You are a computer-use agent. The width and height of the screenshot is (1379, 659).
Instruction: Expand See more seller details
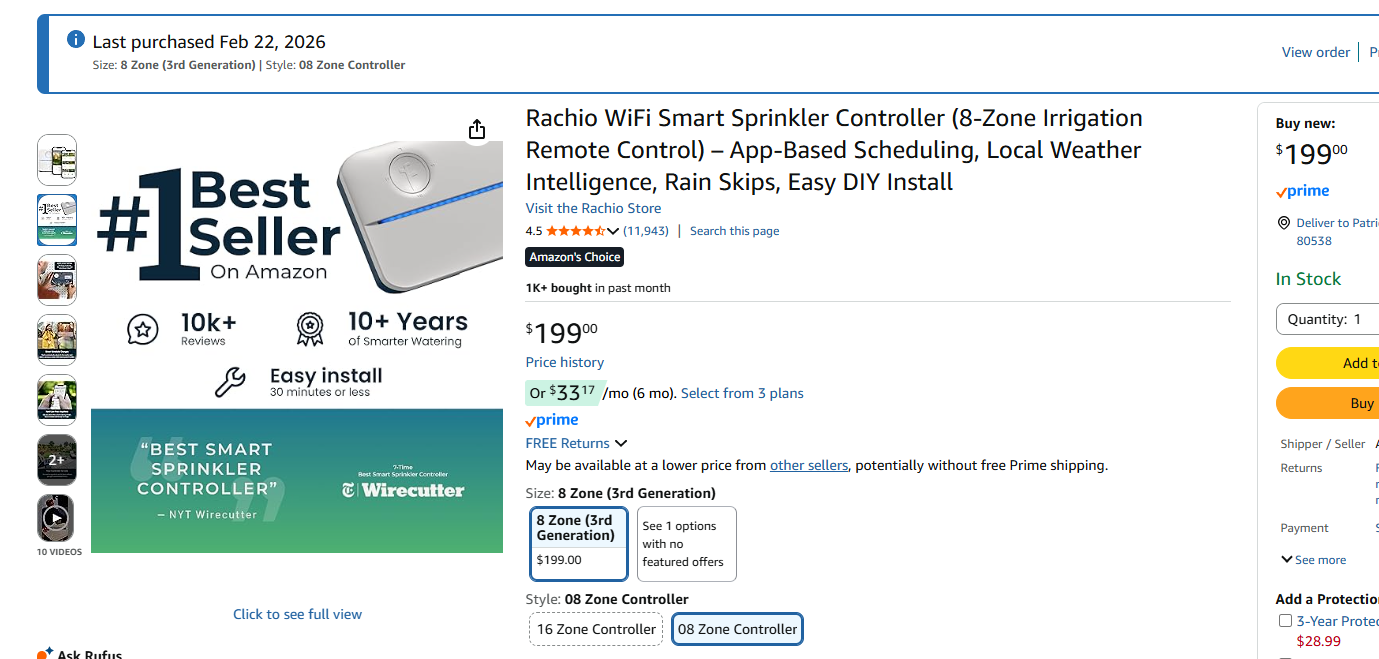1313,560
